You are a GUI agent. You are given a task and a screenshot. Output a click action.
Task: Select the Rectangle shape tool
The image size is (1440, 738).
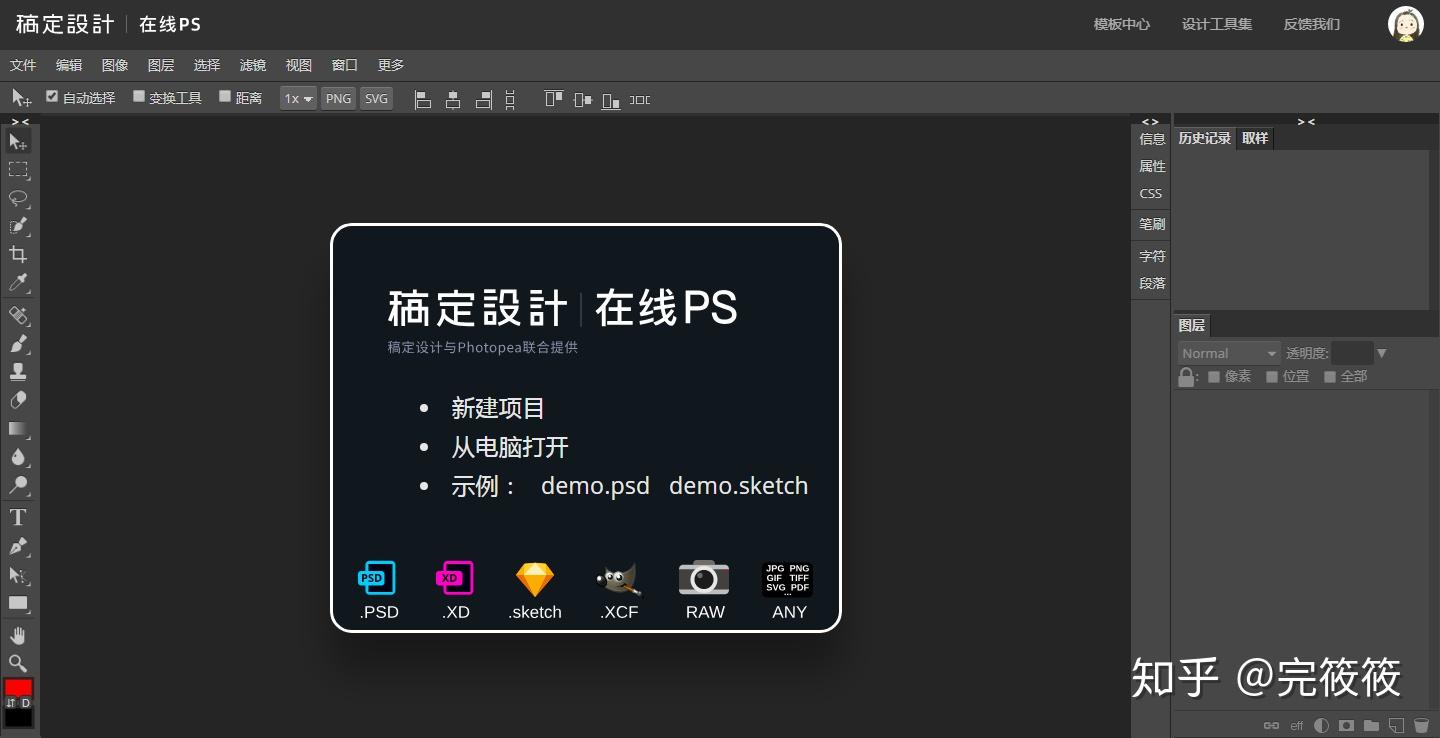(18, 603)
